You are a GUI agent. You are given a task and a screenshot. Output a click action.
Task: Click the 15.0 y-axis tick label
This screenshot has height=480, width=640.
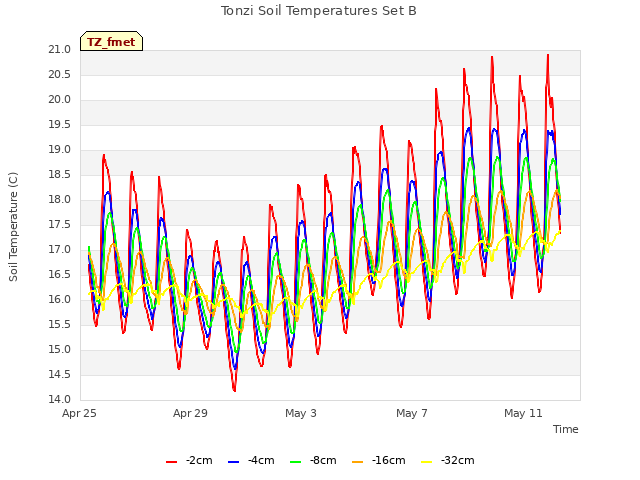[x=60, y=349]
